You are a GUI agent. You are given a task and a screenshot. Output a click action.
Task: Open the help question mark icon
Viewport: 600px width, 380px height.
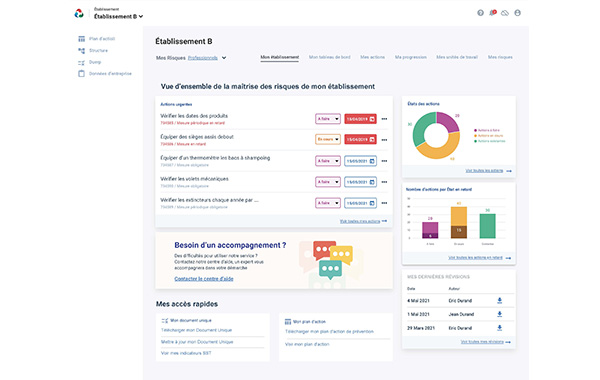[480, 13]
